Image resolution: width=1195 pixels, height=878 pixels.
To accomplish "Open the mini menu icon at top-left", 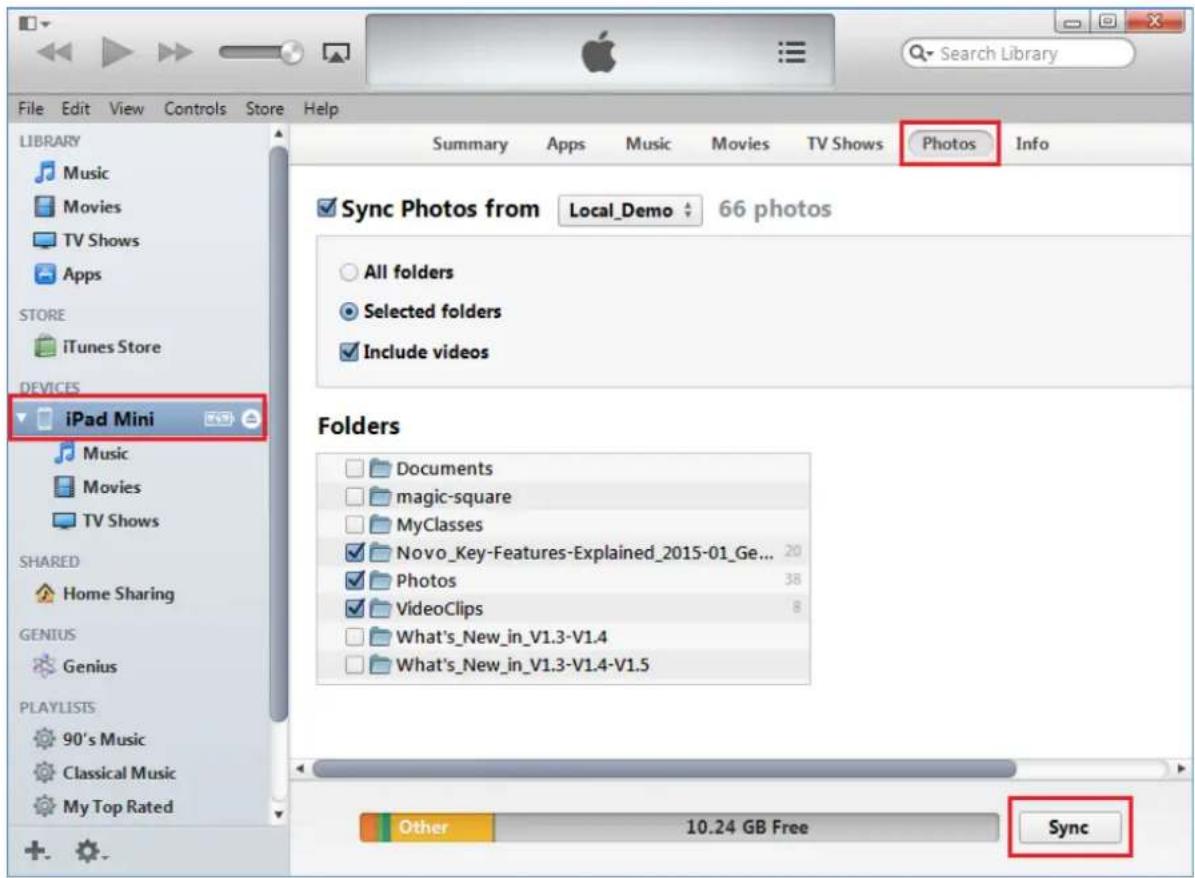I will [34, 24].
